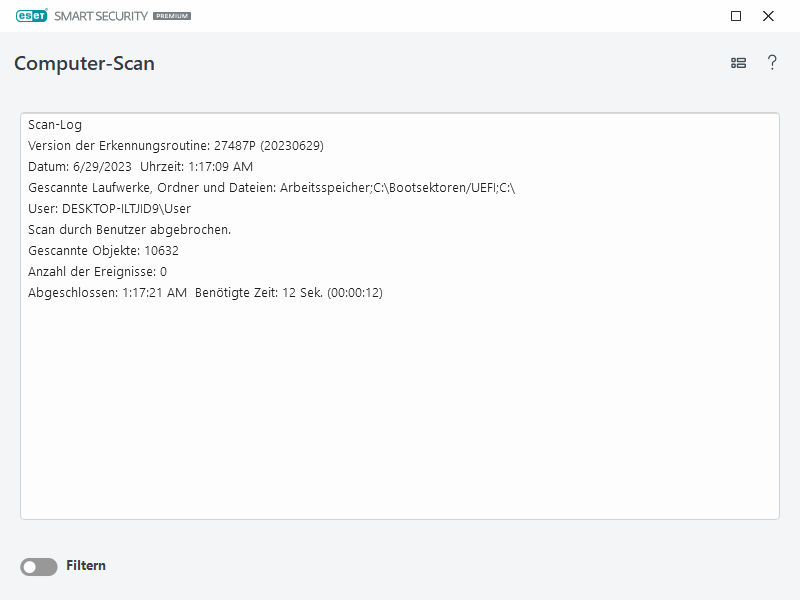Click the PREMIUM badge in the title

click(171, 17)
